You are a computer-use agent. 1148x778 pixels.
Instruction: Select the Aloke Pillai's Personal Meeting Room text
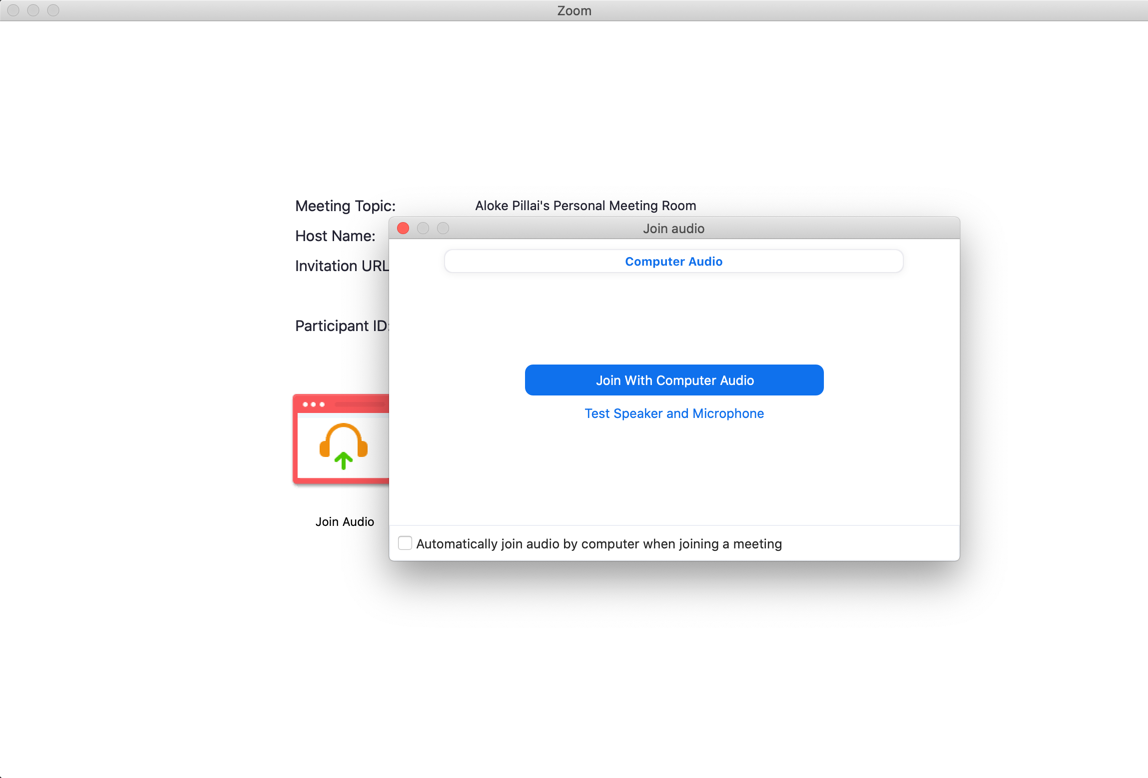pyautogui.click(x=586, y=206)
